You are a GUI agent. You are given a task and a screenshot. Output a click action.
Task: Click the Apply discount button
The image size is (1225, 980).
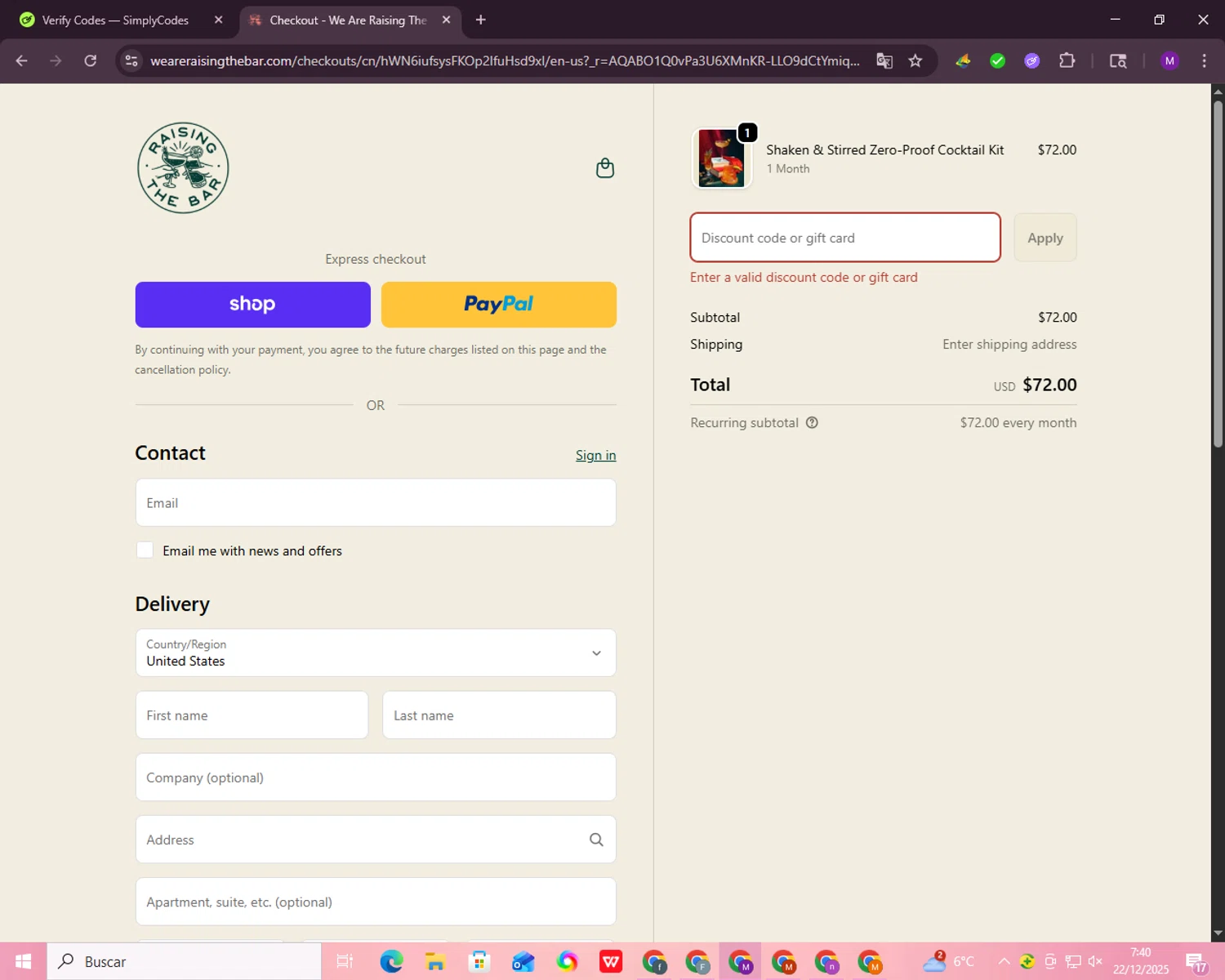pyautogui.click(x=1045, y=238)
